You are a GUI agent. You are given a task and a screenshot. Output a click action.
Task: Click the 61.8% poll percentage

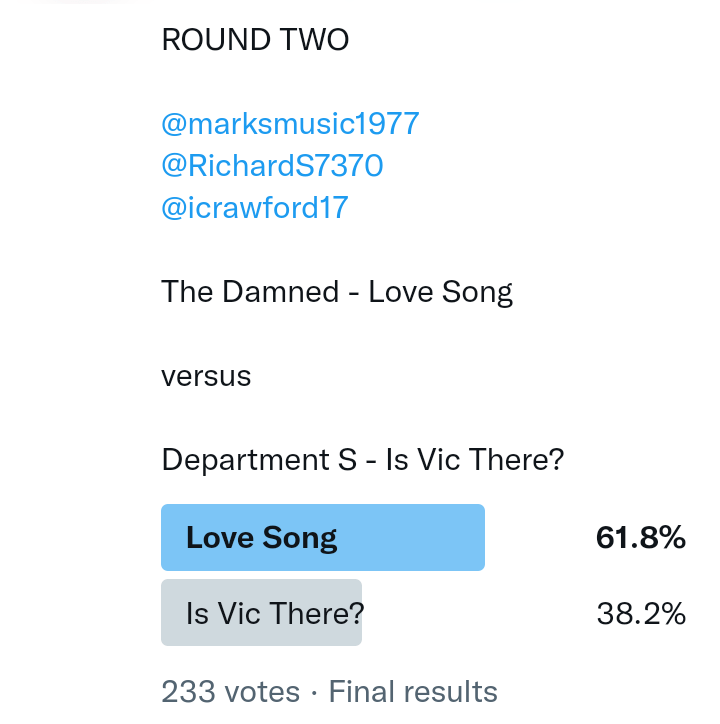(x=640, y=538)
